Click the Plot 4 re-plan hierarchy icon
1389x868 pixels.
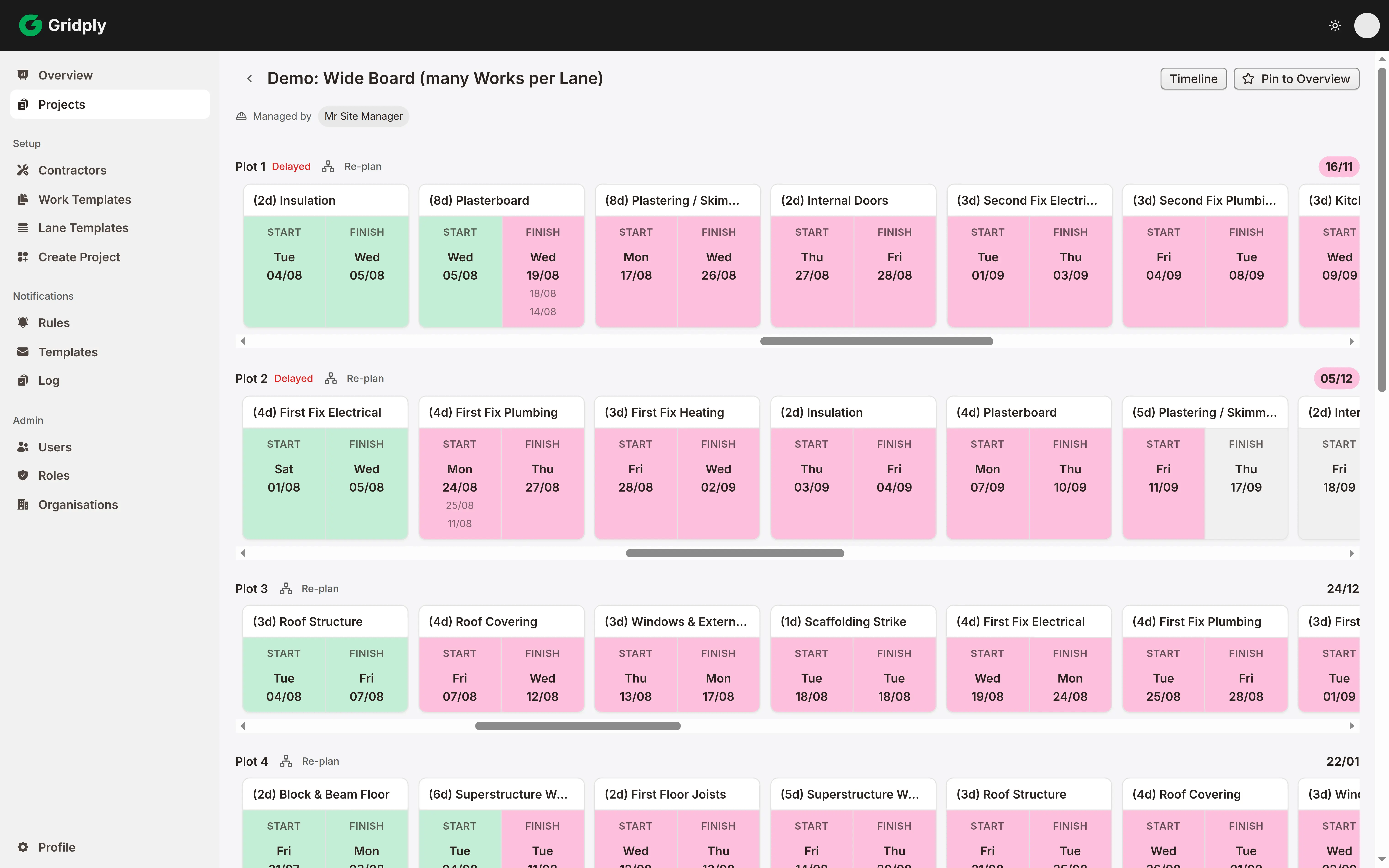pyautogui.click(x=286, y=761)
